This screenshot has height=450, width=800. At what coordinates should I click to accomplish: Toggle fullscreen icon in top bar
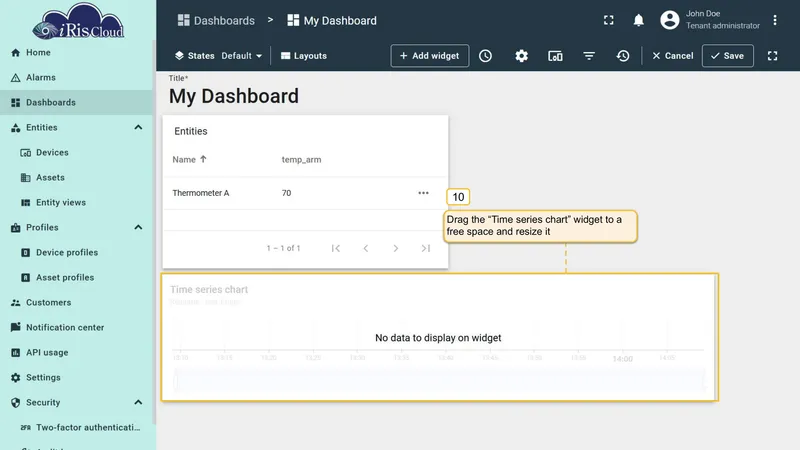[609, 20]
